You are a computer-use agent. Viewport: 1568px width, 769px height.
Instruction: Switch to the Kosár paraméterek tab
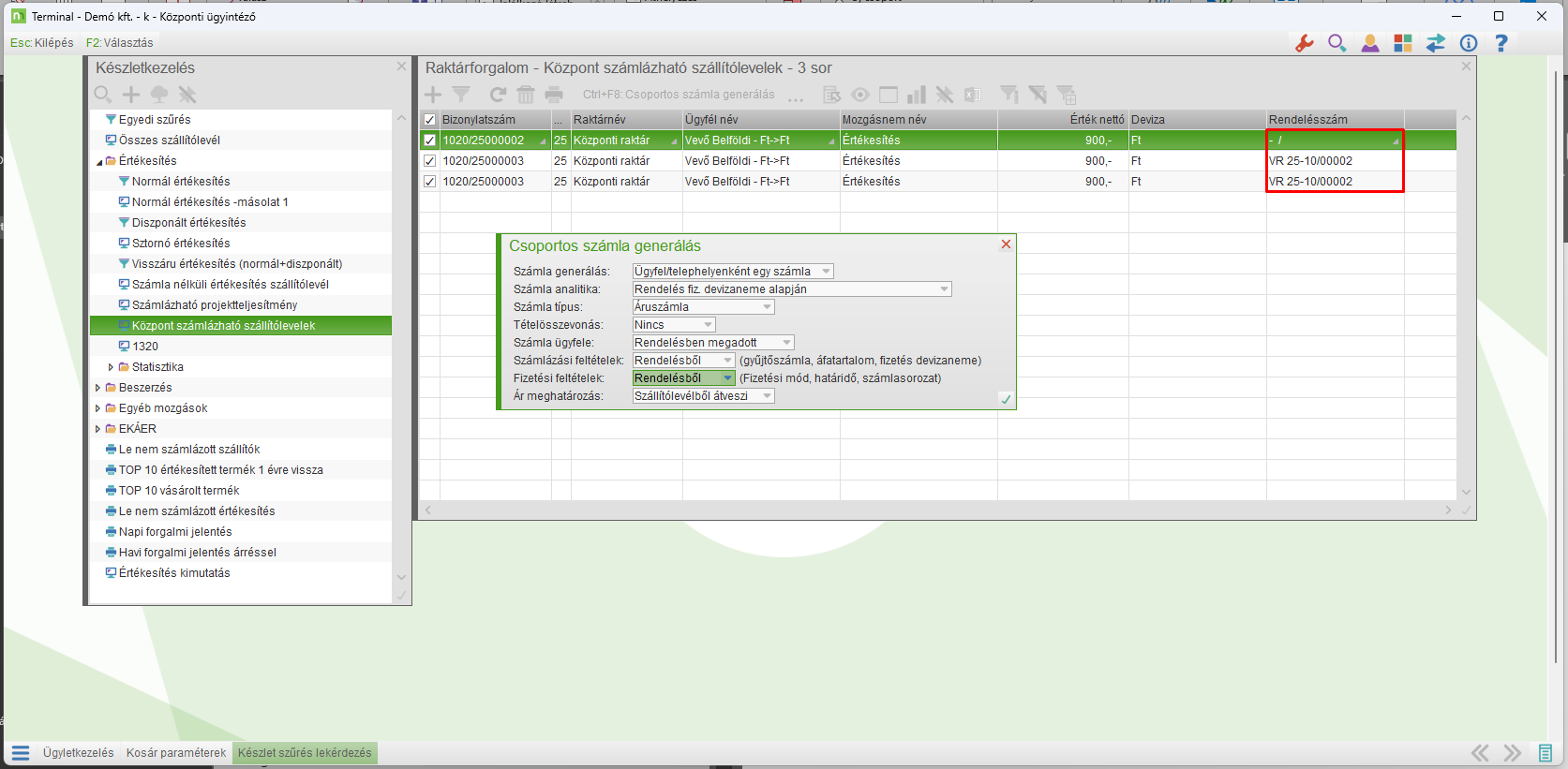coord(176,753)
